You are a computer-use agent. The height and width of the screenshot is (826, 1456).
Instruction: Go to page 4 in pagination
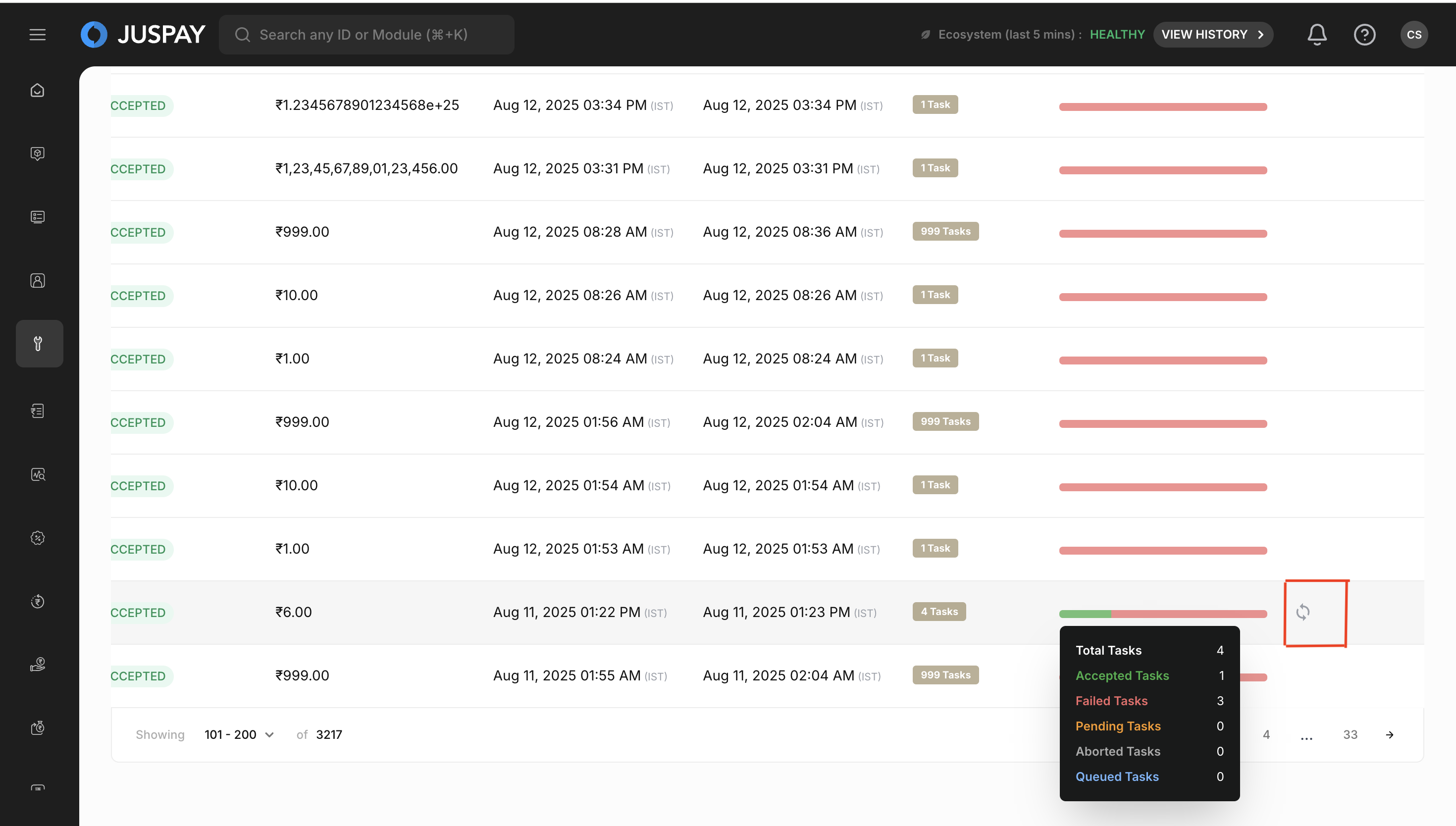(1266, 735)
